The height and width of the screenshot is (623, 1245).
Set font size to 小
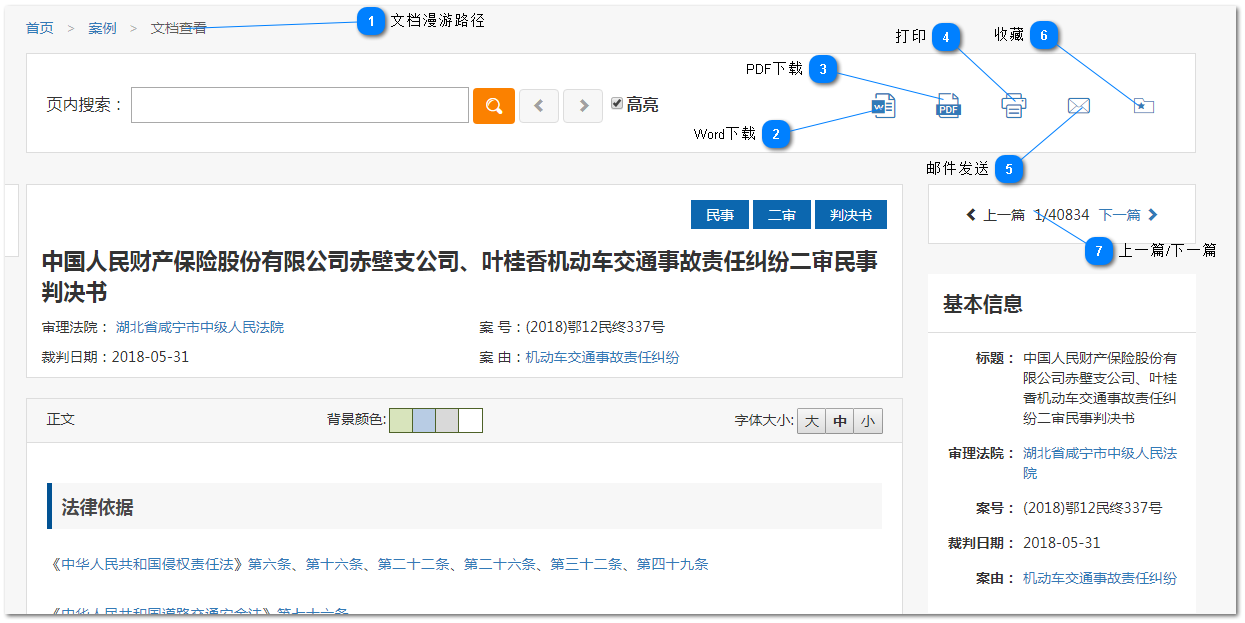click(868, 420)
